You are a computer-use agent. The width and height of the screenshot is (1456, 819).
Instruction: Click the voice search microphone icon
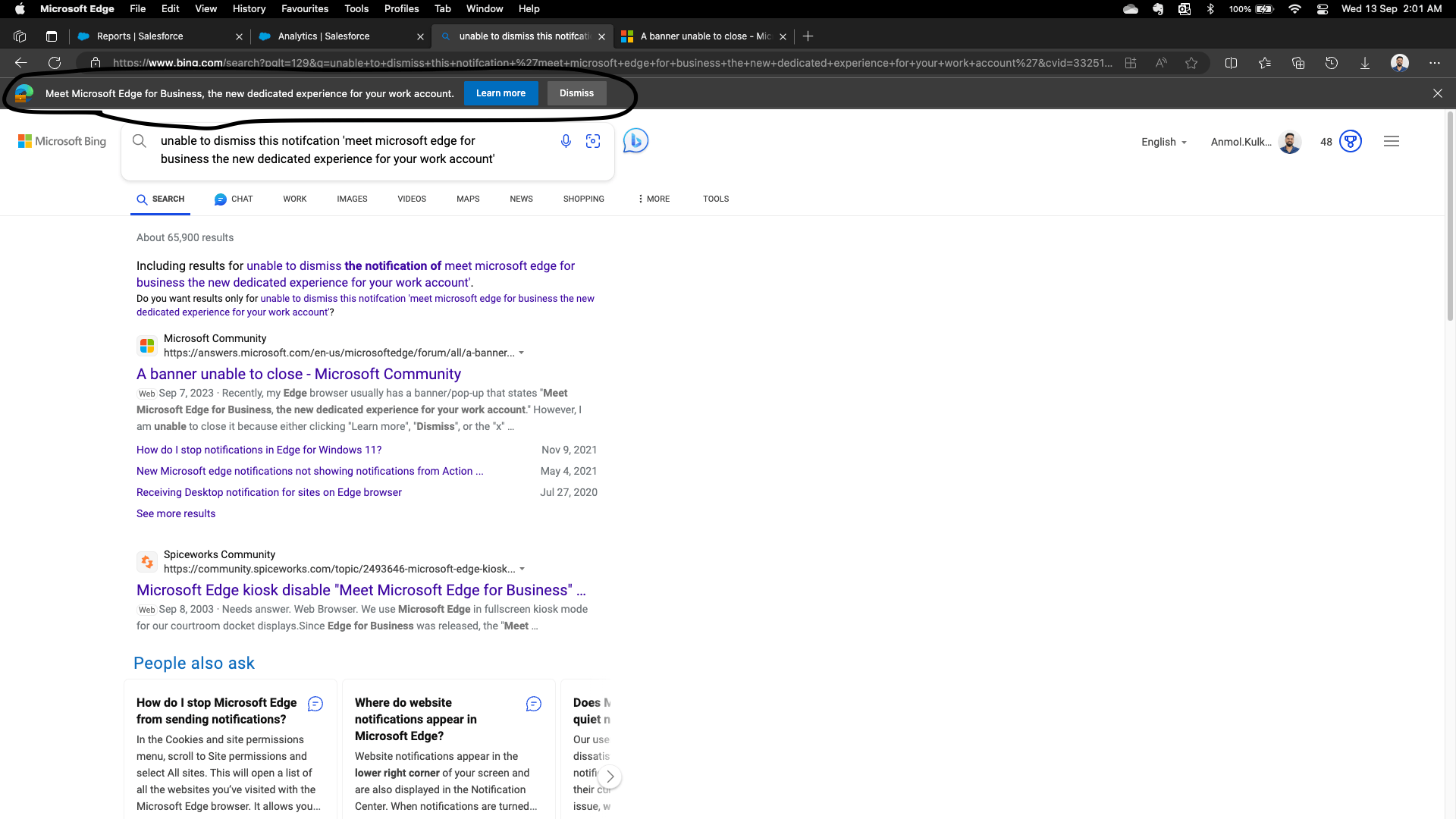click(x=566, y=141)
